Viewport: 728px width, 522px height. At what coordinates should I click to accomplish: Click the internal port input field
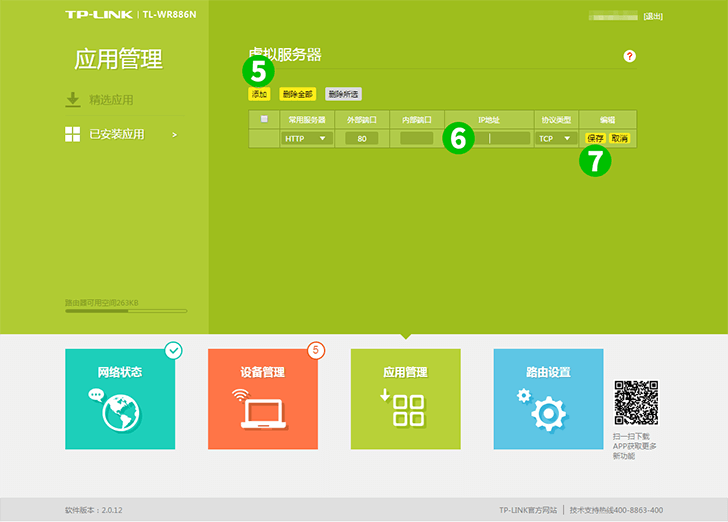pos(416,138)
